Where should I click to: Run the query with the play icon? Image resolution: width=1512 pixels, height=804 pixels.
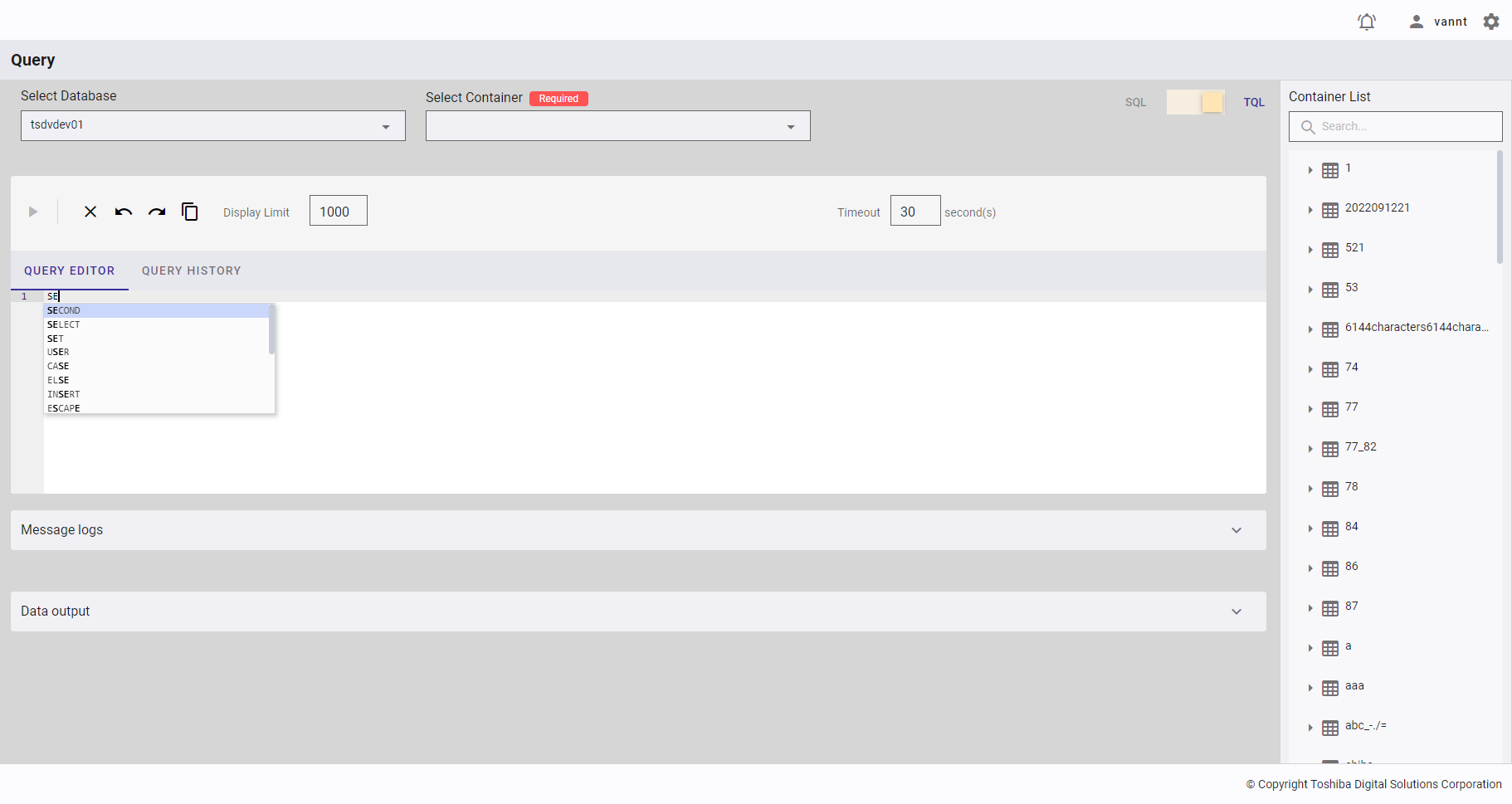(33, 212)
